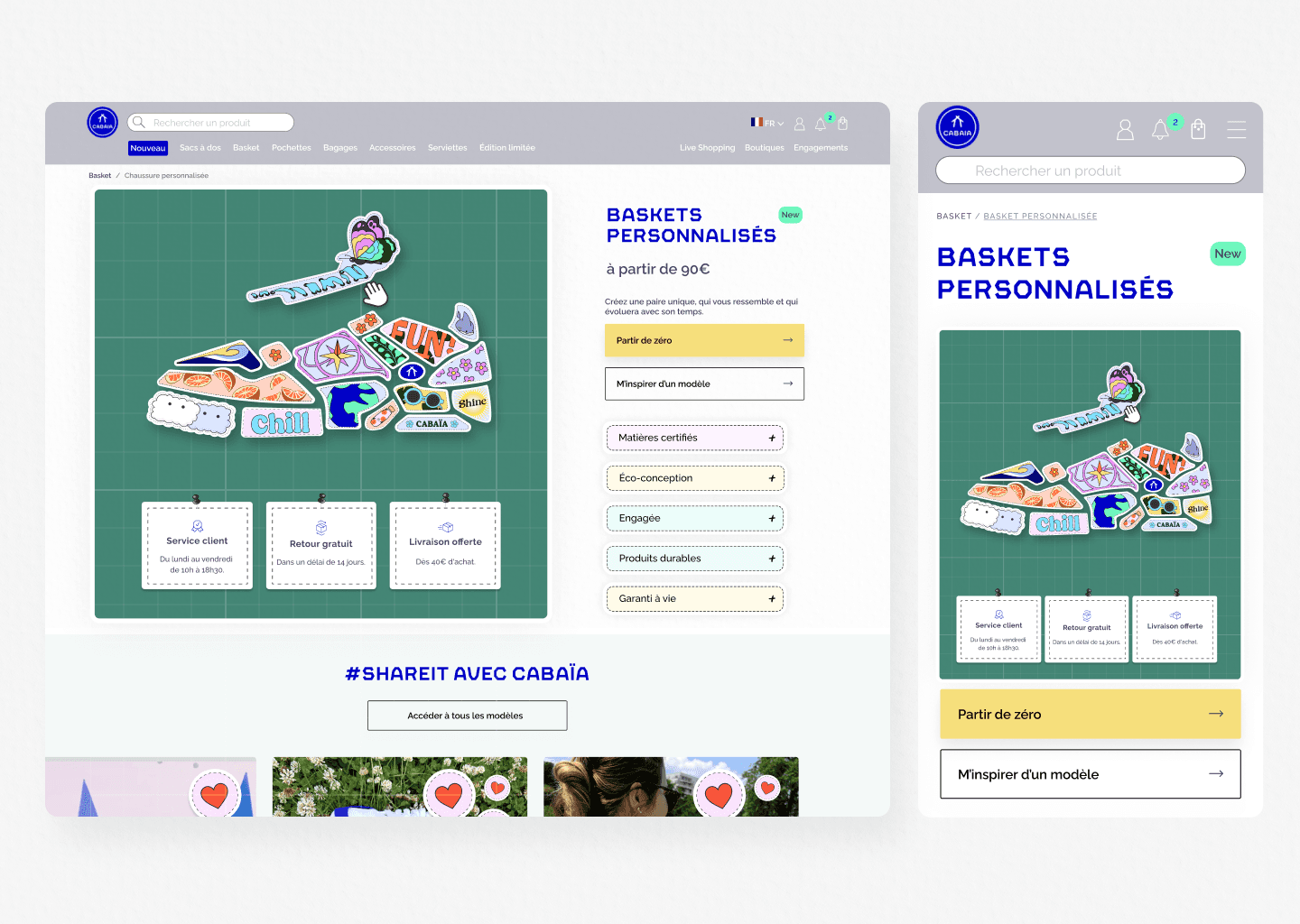Open notifications bell in mobile view
1300x924 pixels.
[1160, 130]
